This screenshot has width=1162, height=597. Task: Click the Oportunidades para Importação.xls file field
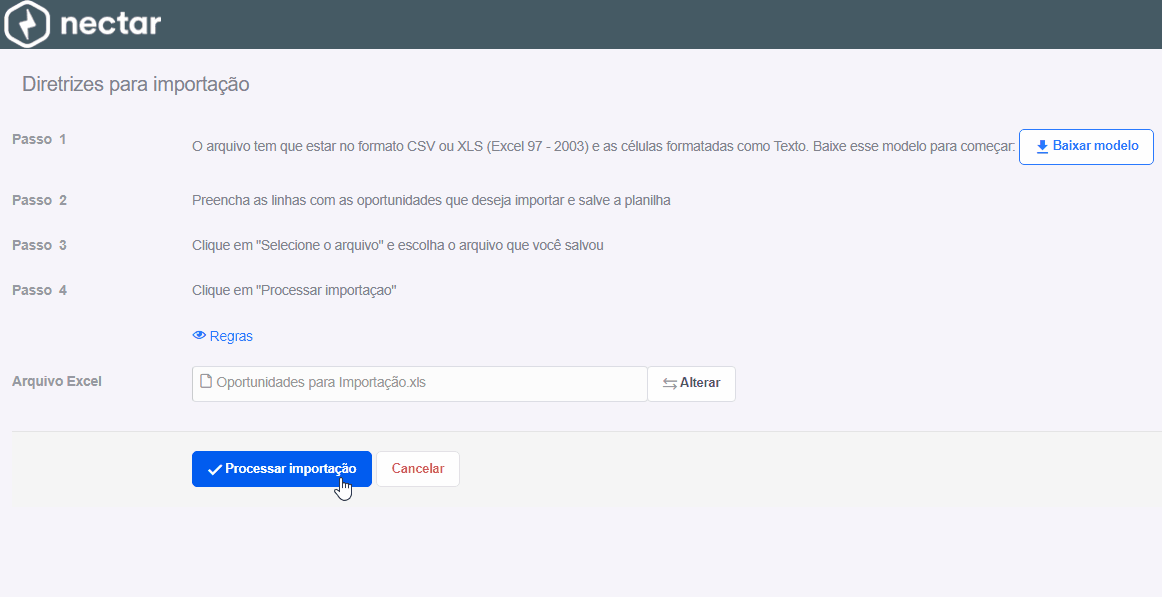419,384
